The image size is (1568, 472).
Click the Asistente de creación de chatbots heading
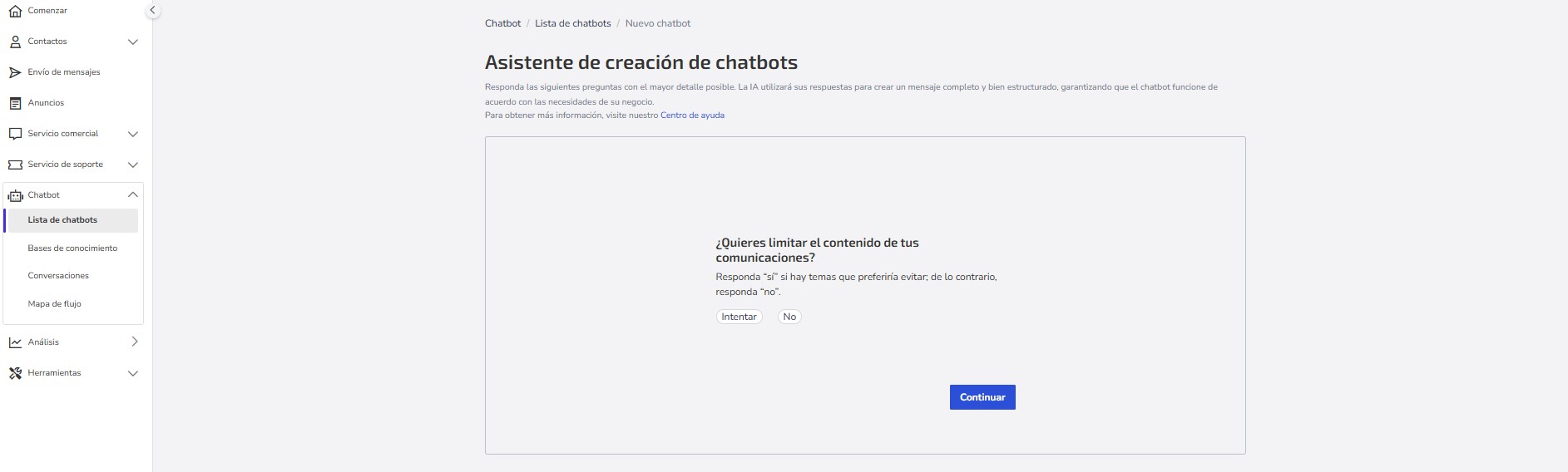coord(641,62)
